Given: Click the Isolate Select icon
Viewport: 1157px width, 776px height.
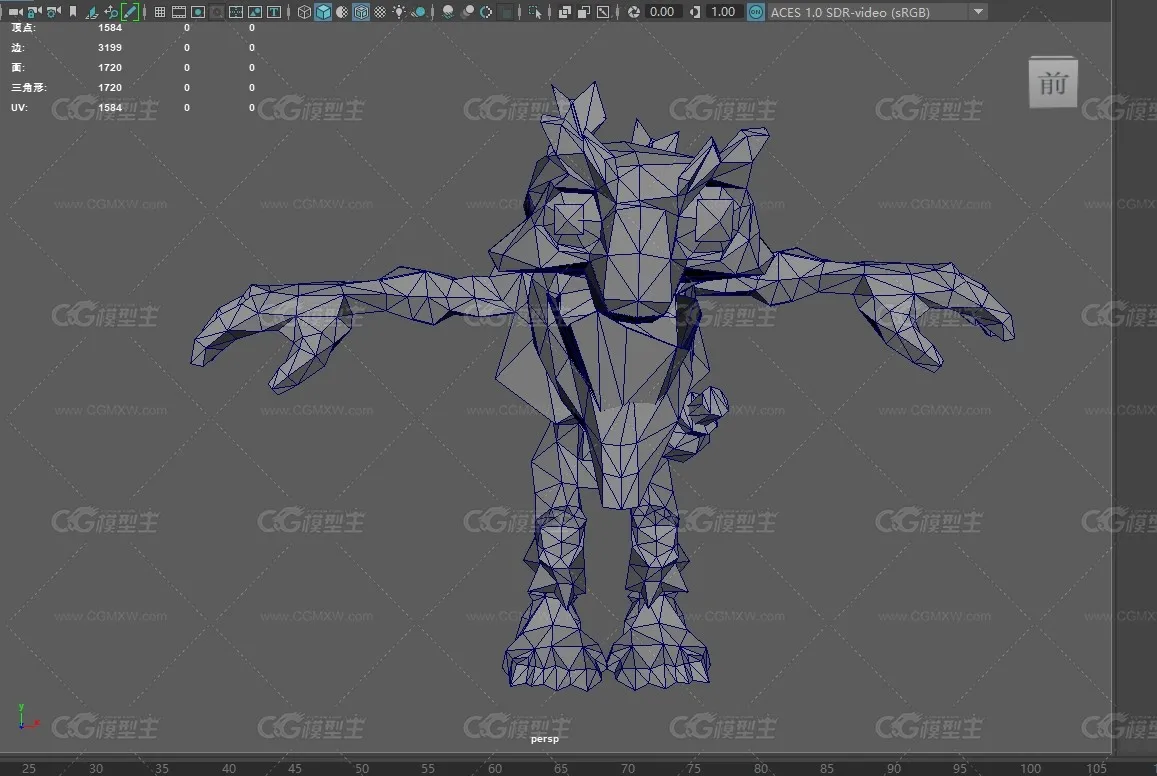Looking at the screenshot, I should point(535,12).
